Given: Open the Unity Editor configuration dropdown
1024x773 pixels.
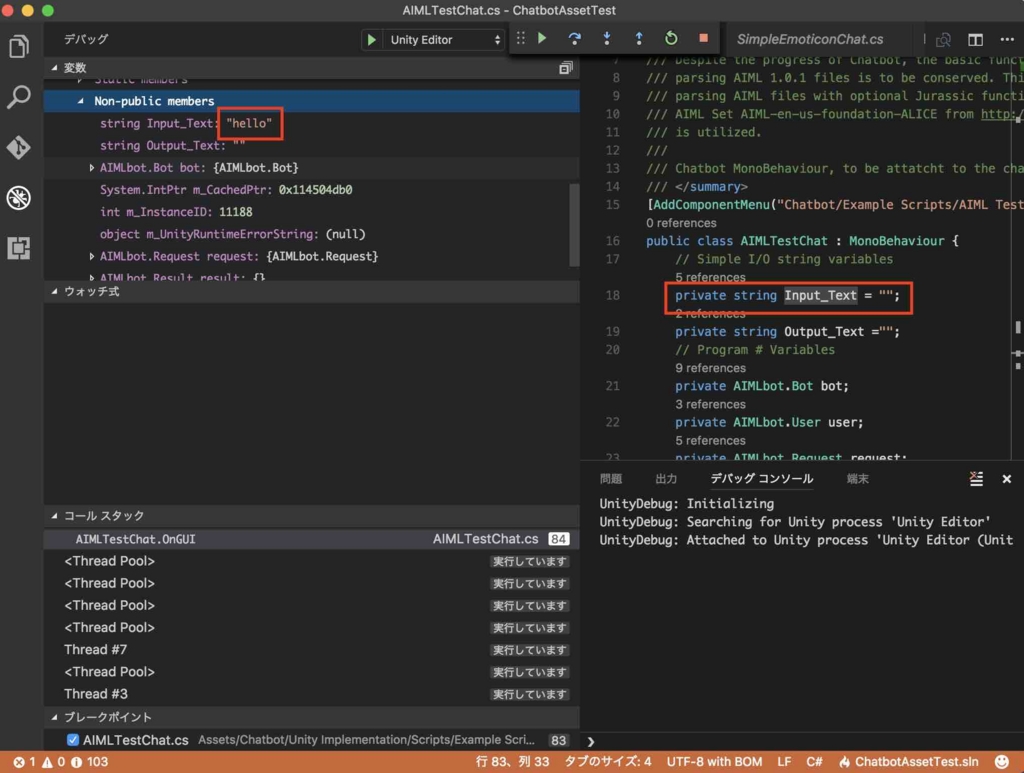Looking at the screenshot, I should [443, 40].
